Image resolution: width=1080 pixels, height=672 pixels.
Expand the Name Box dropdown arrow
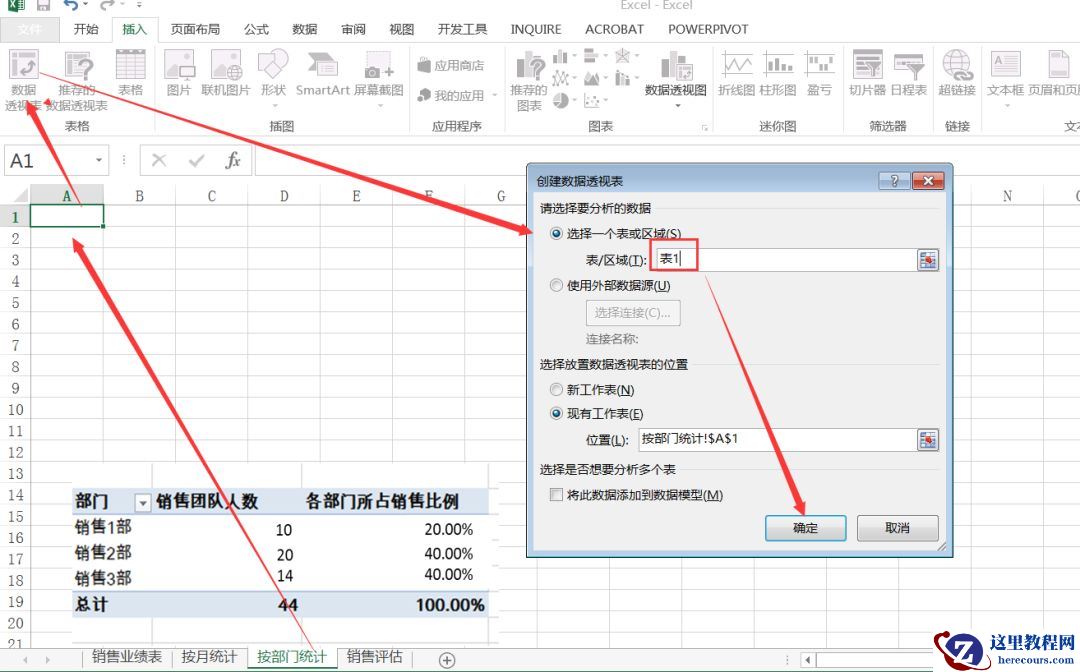(98, 160)
